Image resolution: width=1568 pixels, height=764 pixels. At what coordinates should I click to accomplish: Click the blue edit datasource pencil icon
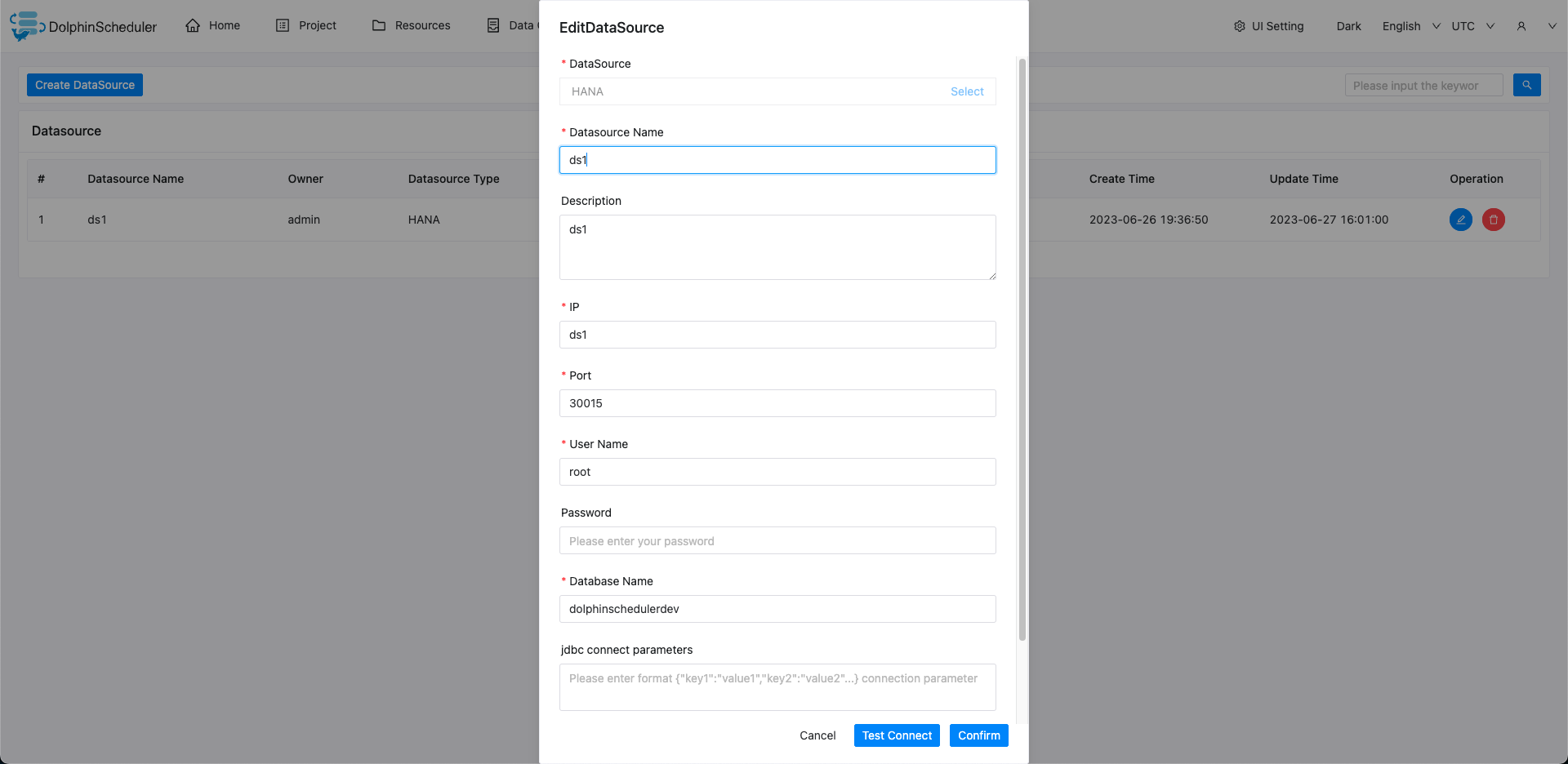pos(1460,220)
